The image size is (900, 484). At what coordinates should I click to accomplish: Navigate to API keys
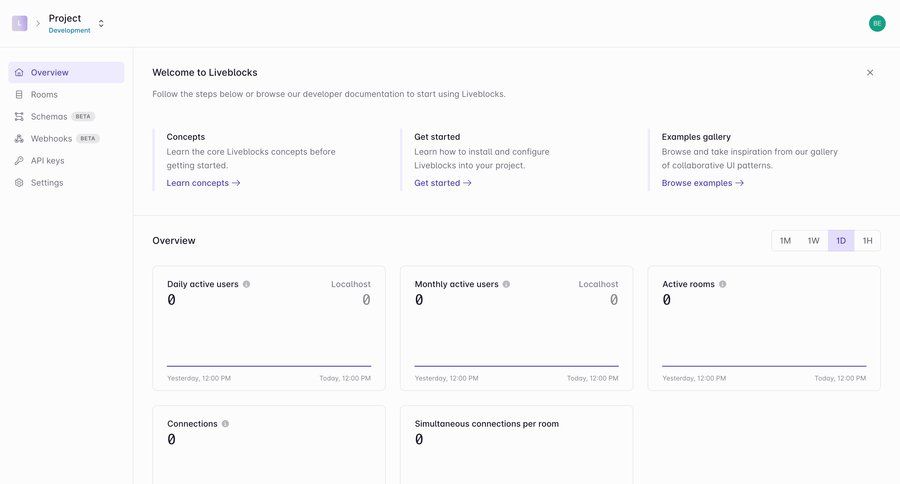coord(66,161)
